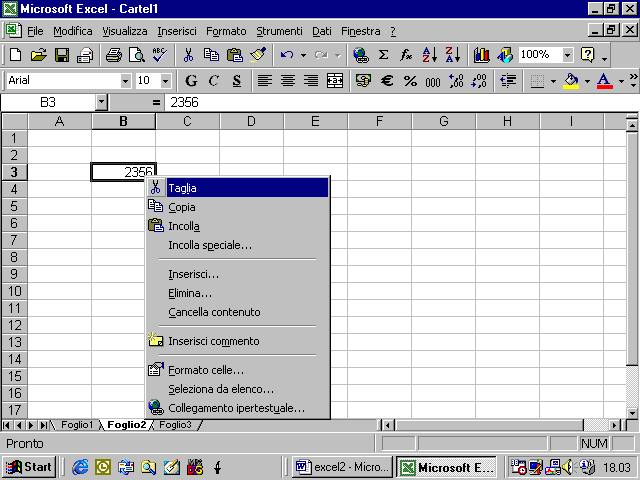Open the Name Box dropdown arrow
Image resolution: width=640 pixels, height=480 pixels.
(x=101, y=102)
